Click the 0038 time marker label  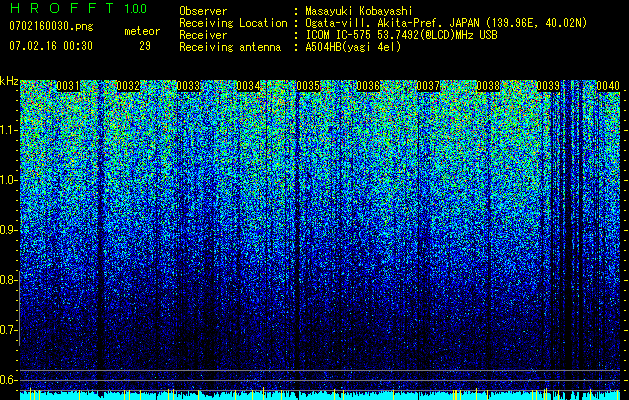point(488,86)
